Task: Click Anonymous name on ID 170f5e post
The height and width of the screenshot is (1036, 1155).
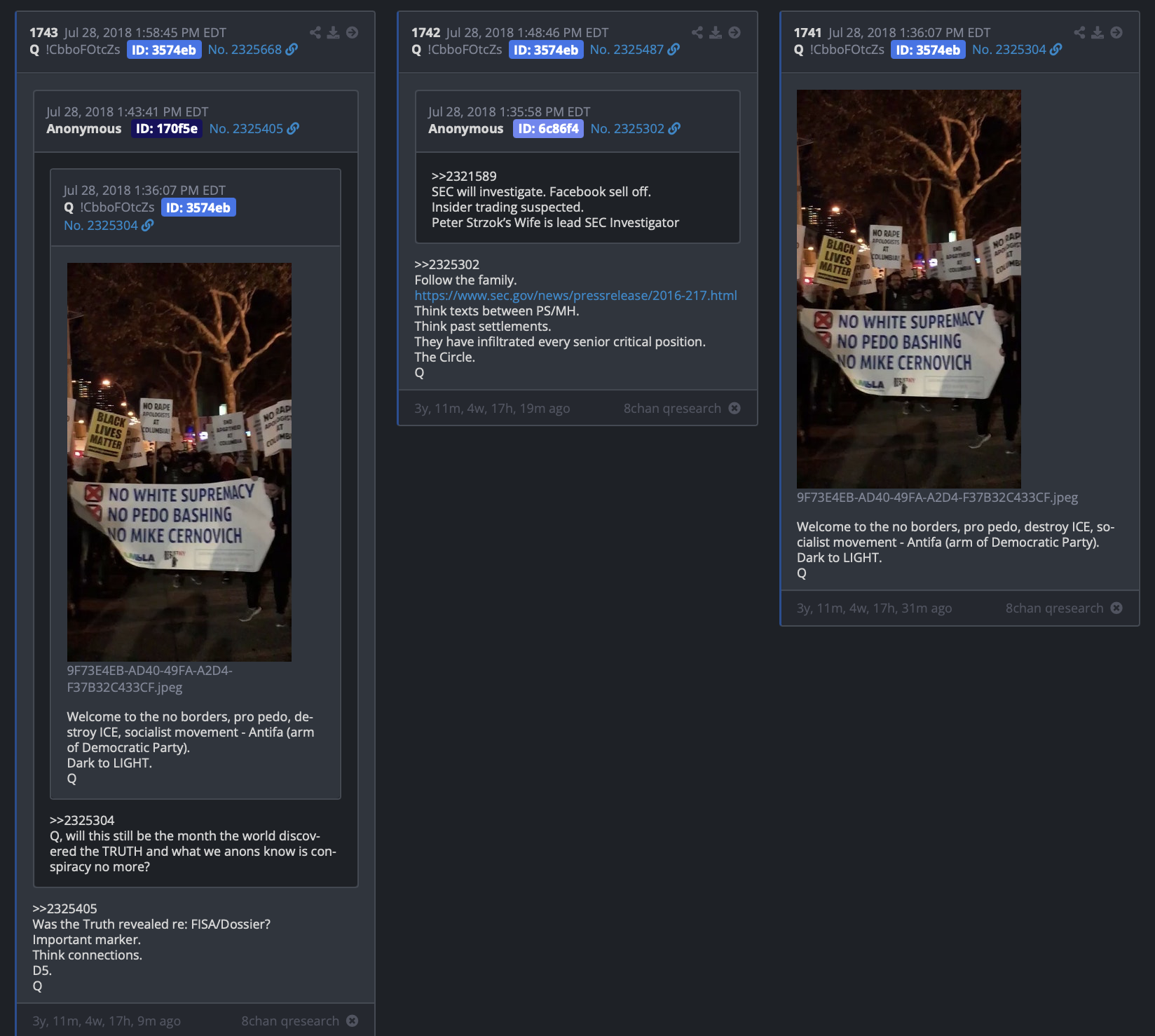Action: pos(83,128)
